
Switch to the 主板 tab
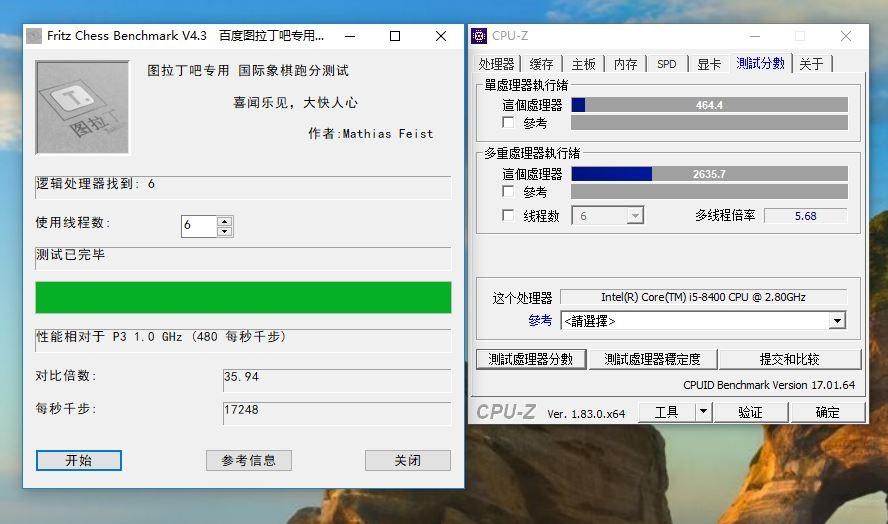[x=583, y=64]
